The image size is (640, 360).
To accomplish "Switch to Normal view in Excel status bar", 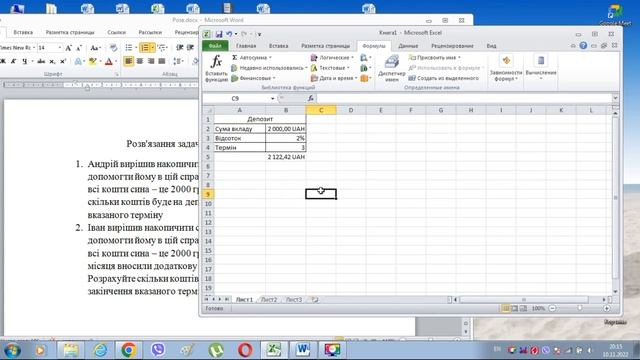I will point(505,309).
